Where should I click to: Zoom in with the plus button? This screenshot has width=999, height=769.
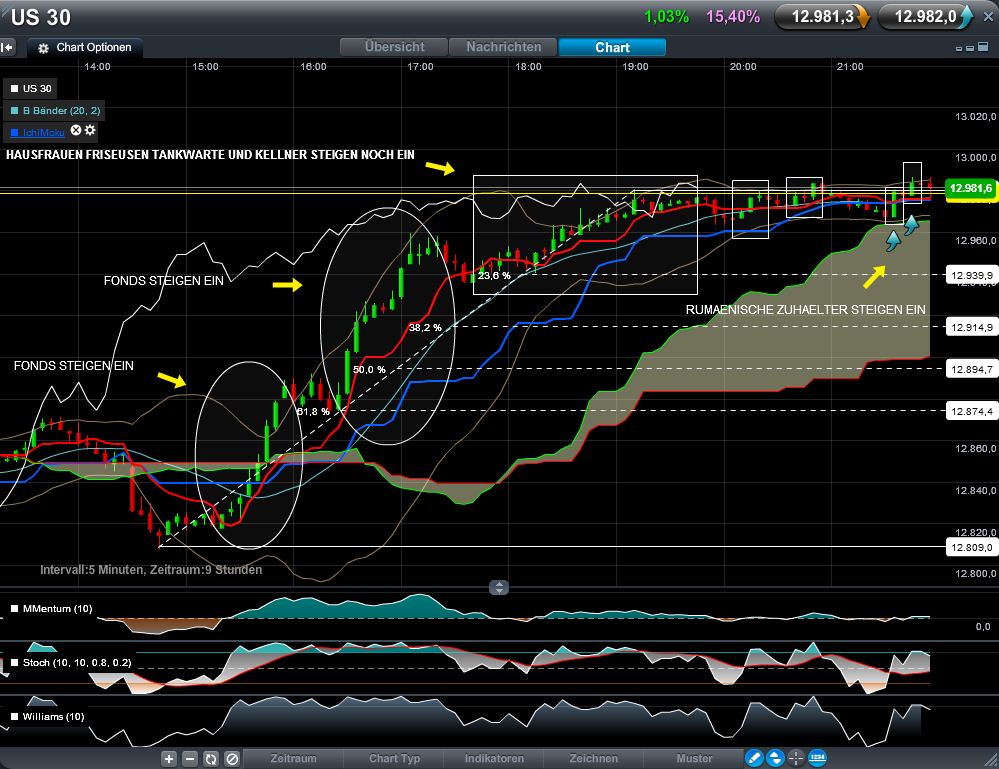[x=169, y=758]
